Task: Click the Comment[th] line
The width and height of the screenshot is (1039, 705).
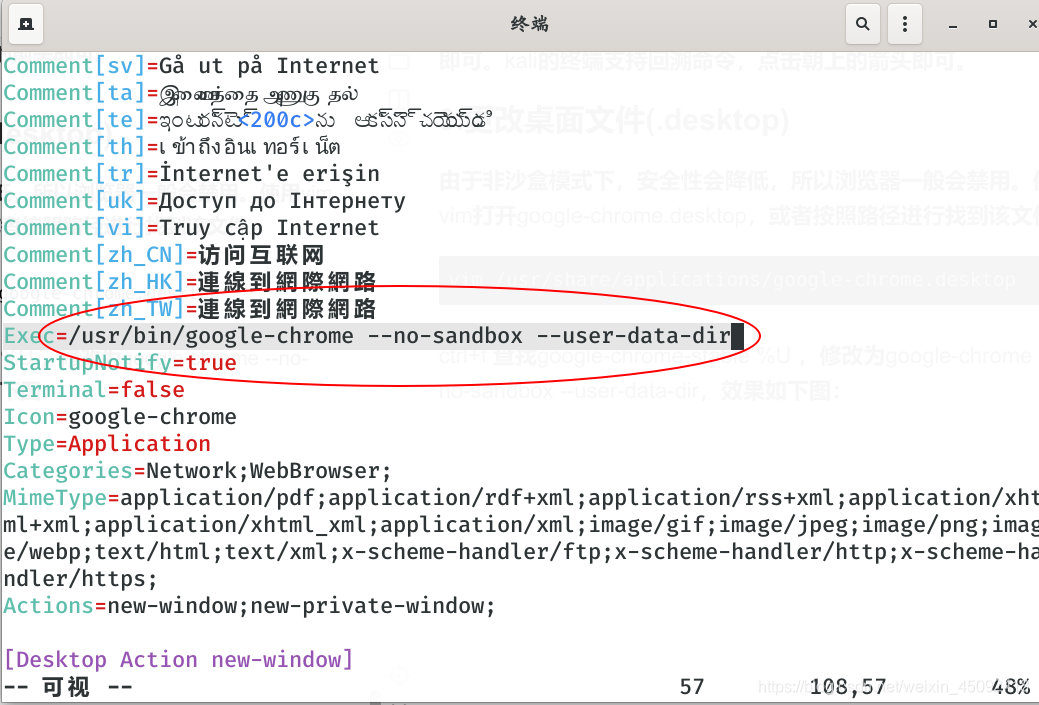Action: pos(172,147)
